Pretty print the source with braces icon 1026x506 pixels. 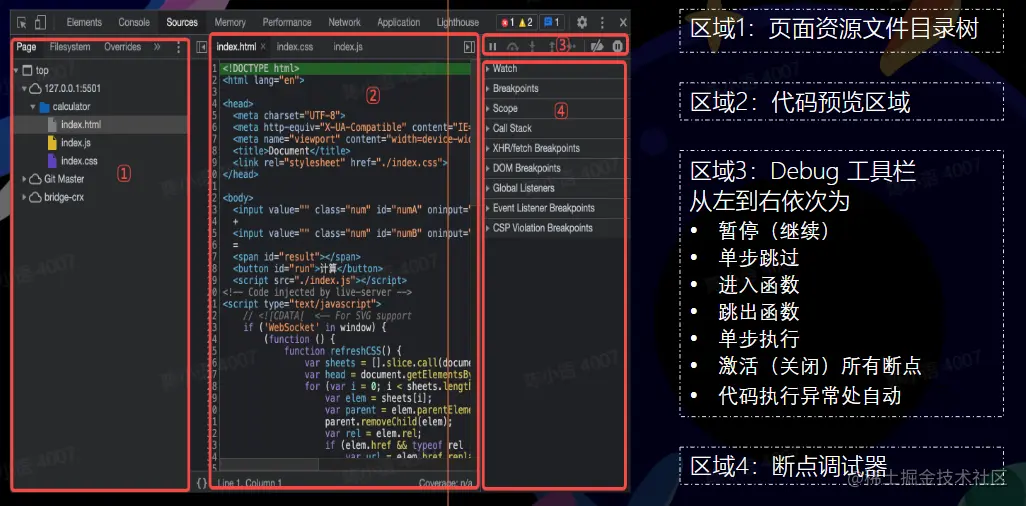coord(202,483)
